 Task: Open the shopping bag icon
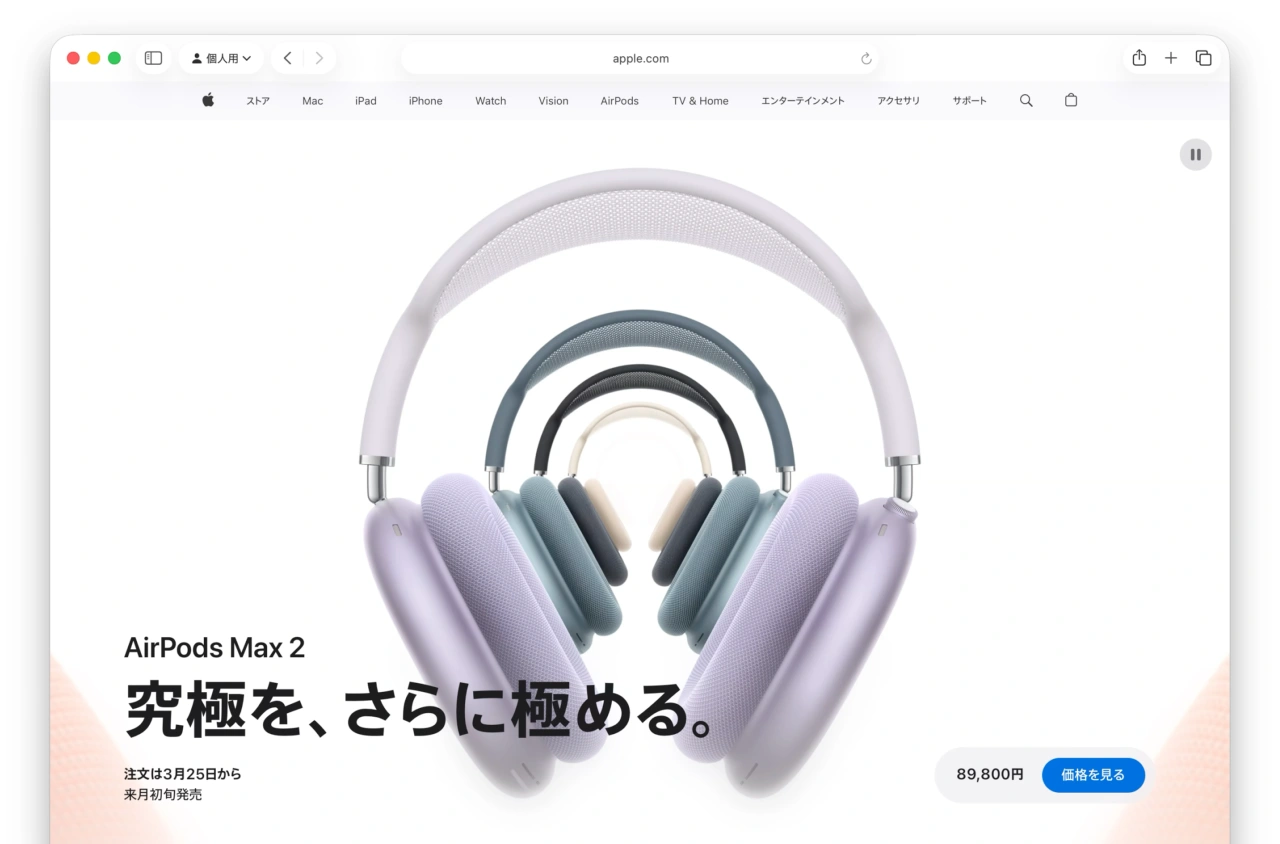point(1071,100)
